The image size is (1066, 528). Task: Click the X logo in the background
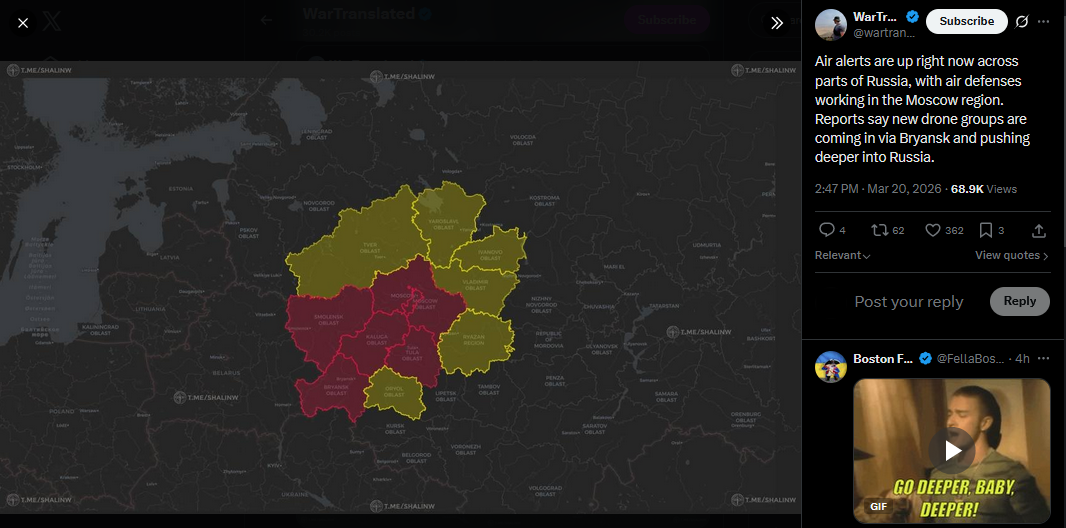[54, 21]
